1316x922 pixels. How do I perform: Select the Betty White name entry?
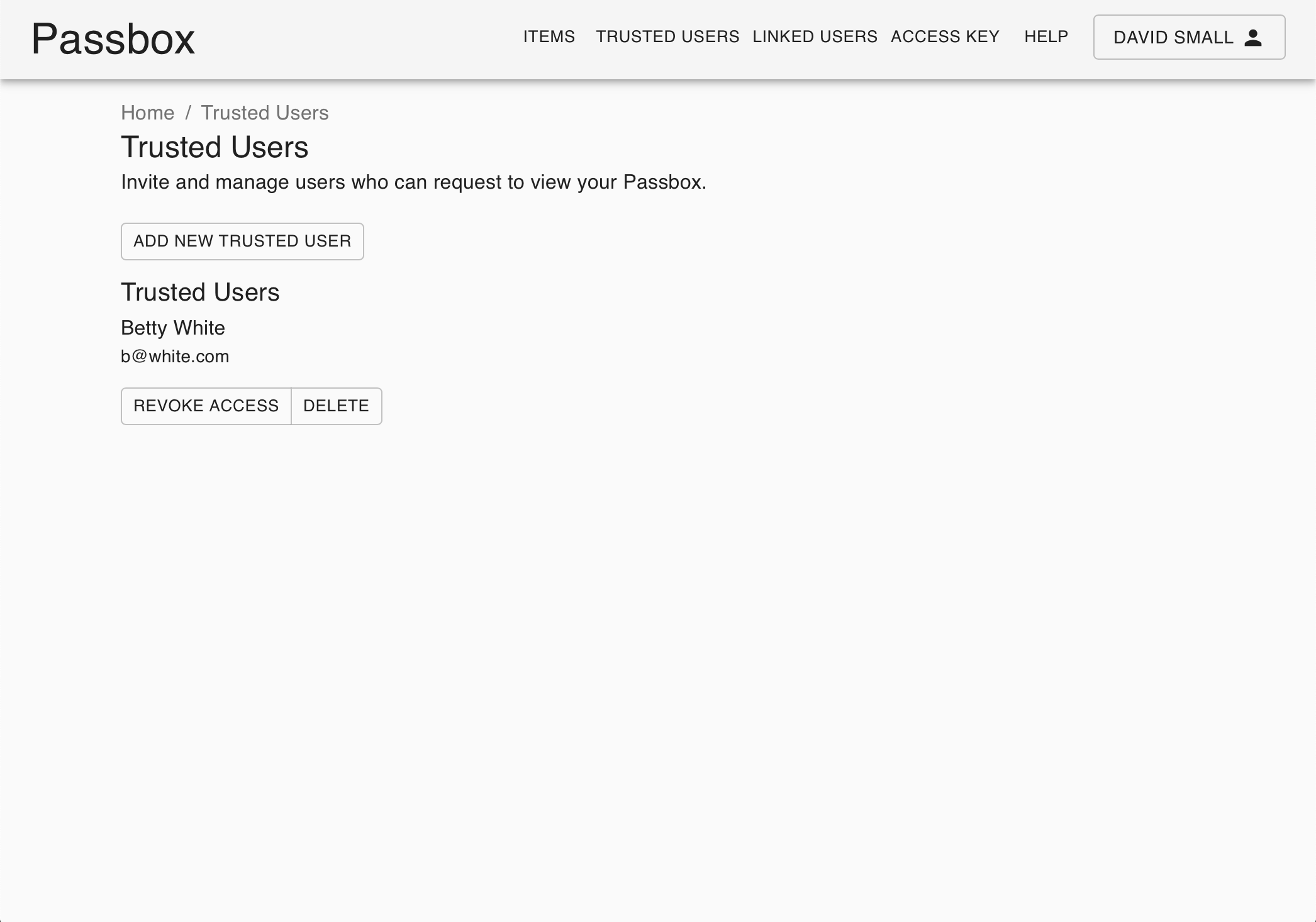coord(172,328)
